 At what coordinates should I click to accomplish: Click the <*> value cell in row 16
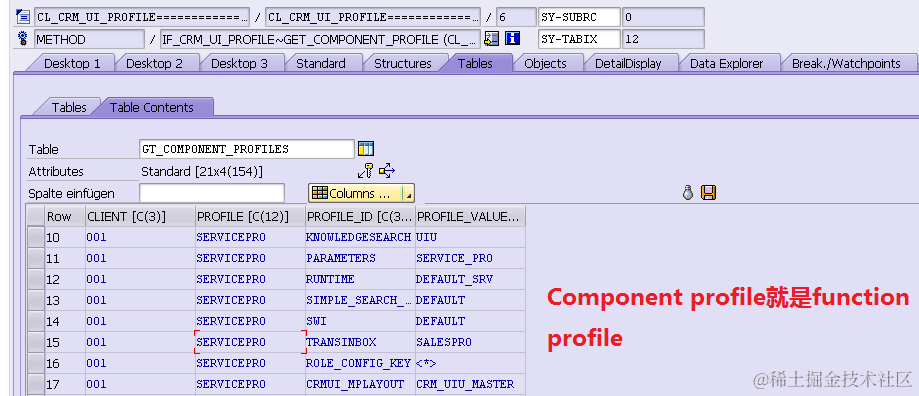click(x=470, y=363)
